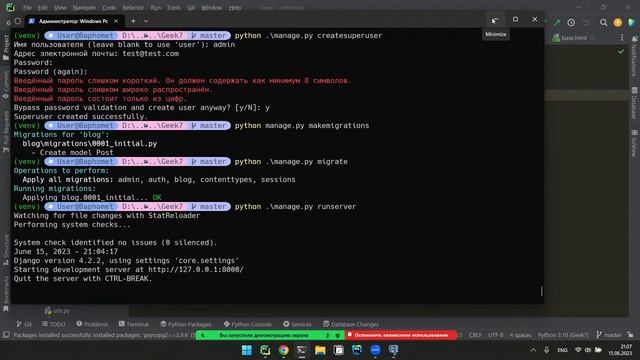The image size is (640, 360).
Task: Open Notifications side panel in PyCharm
Action: coord(635,56)
